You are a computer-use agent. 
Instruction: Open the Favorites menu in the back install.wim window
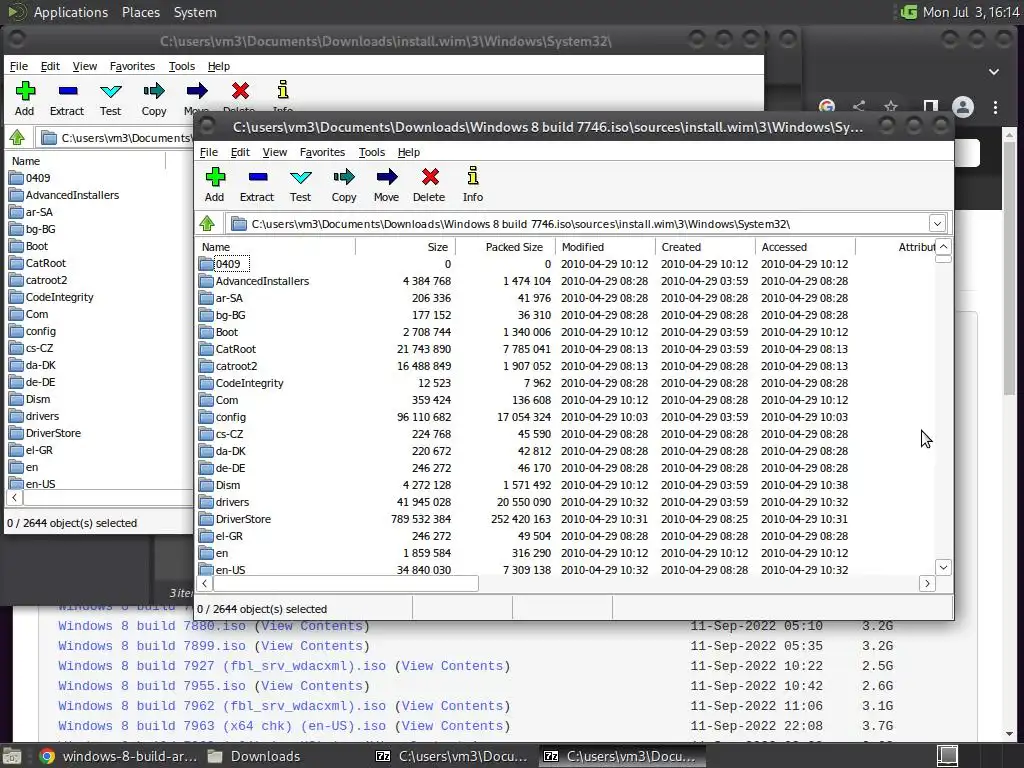click(x=133, y=66)
